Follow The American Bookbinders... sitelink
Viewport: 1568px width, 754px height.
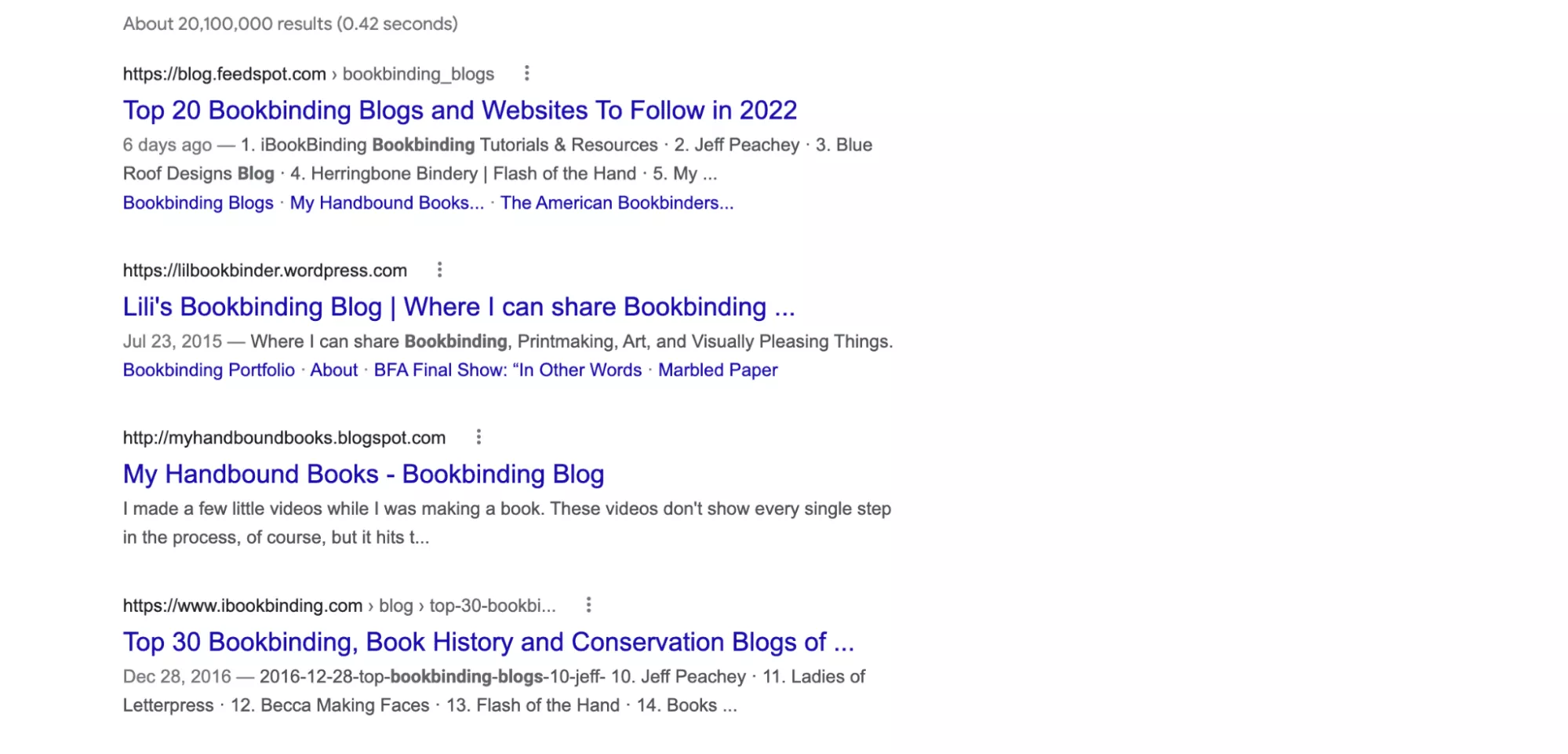[617, 202]
